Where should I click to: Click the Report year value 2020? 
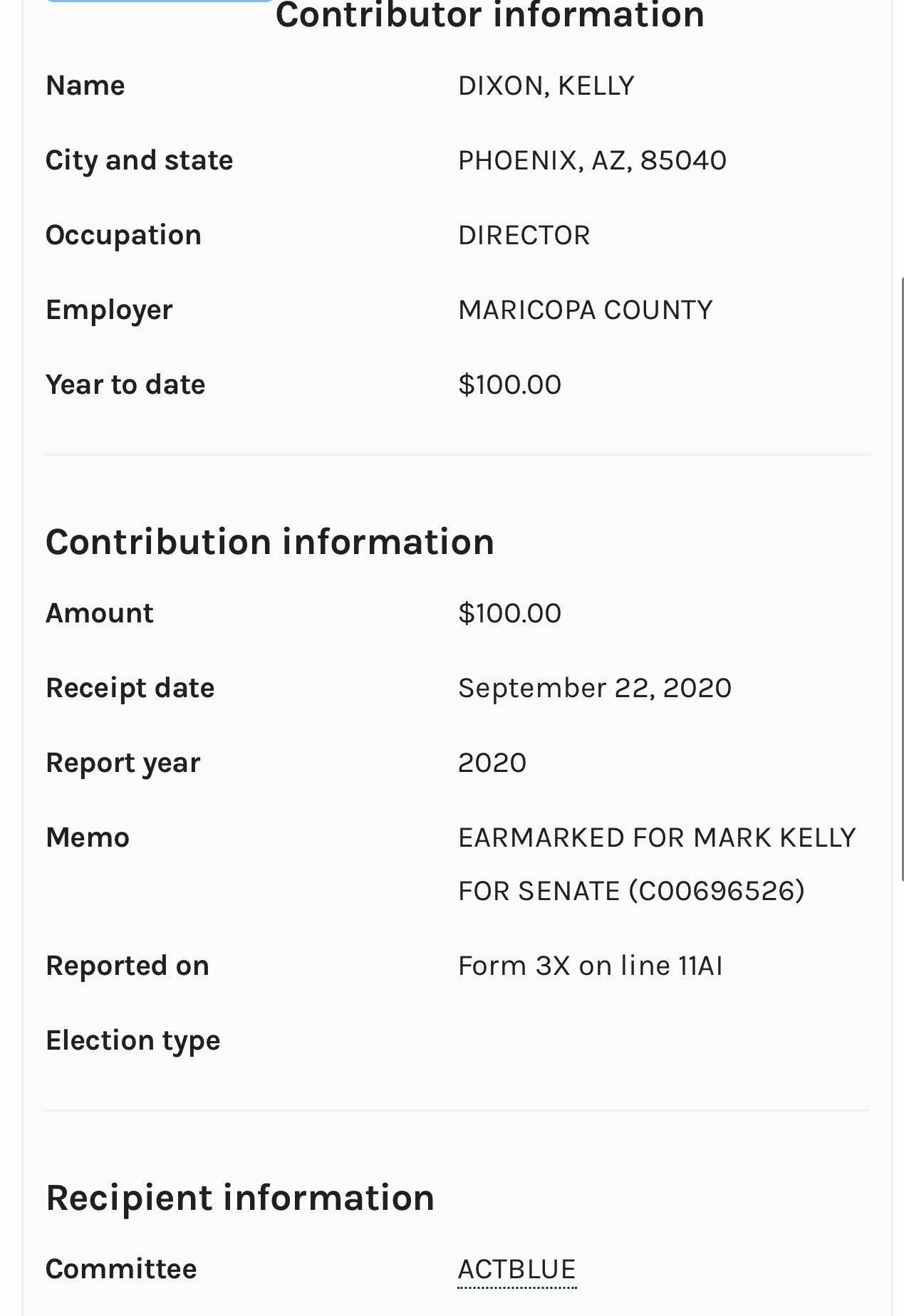[492, 763]
